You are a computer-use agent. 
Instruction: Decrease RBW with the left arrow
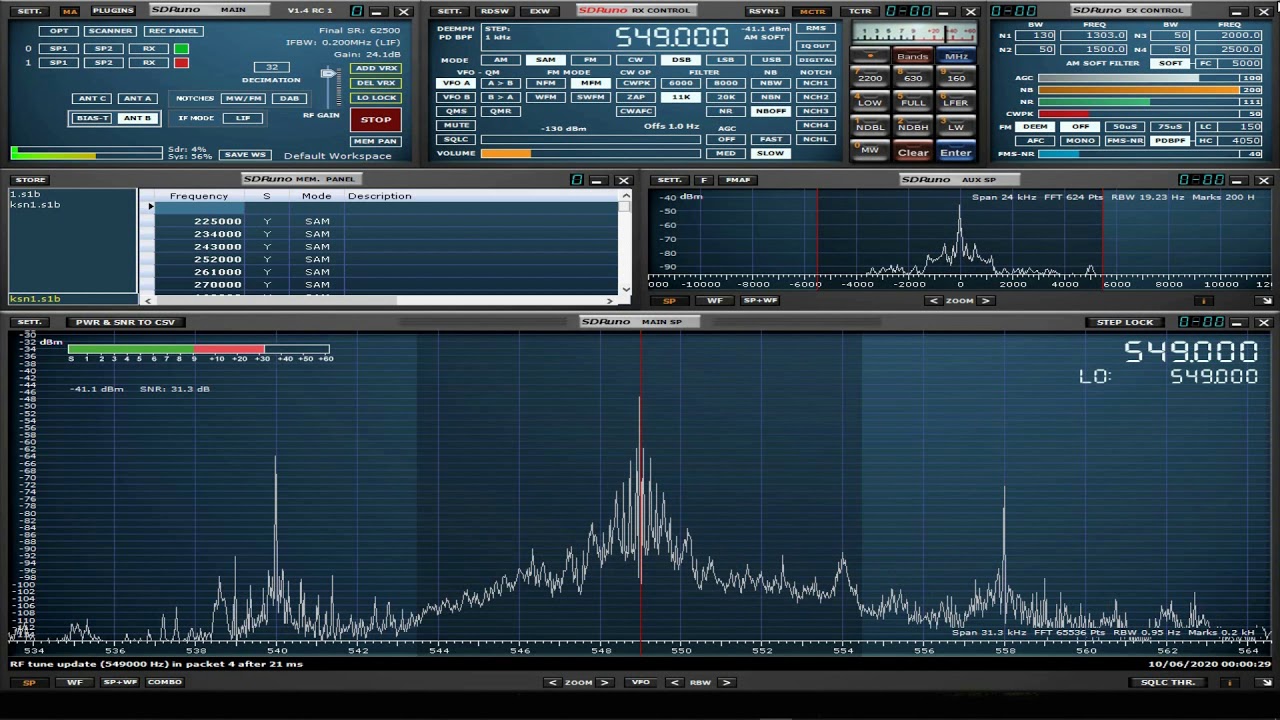(675, 682)
